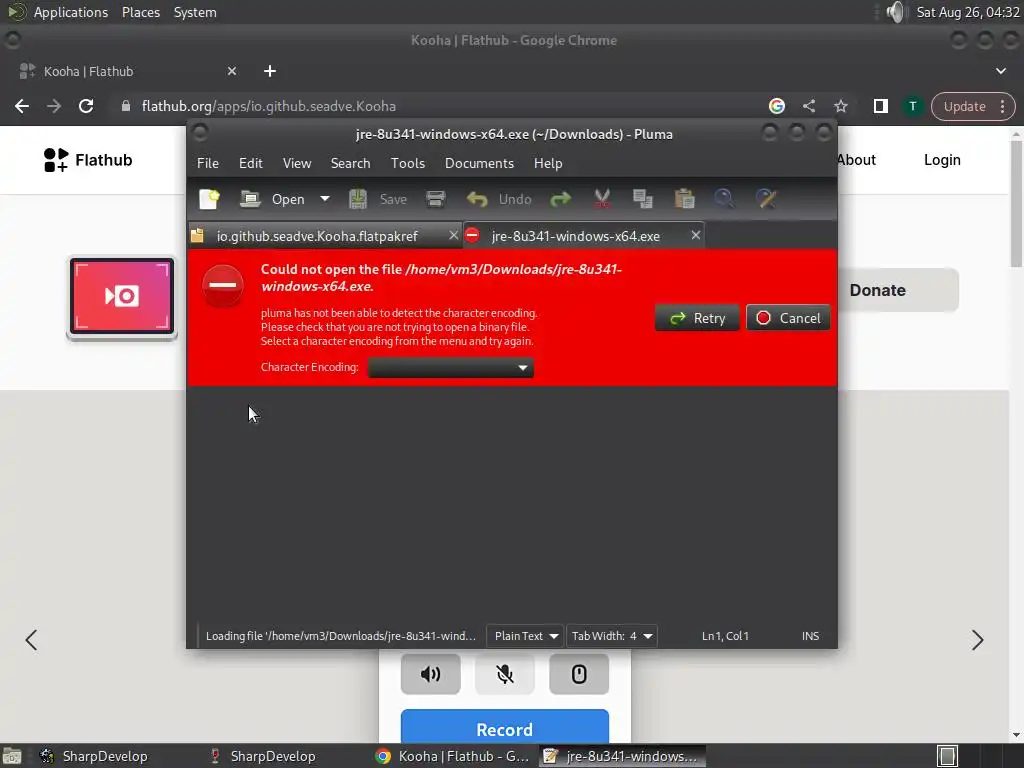Expand the Open recent files arrow
This screenshot has width=1024, height=768.
[x=325, y=199]
